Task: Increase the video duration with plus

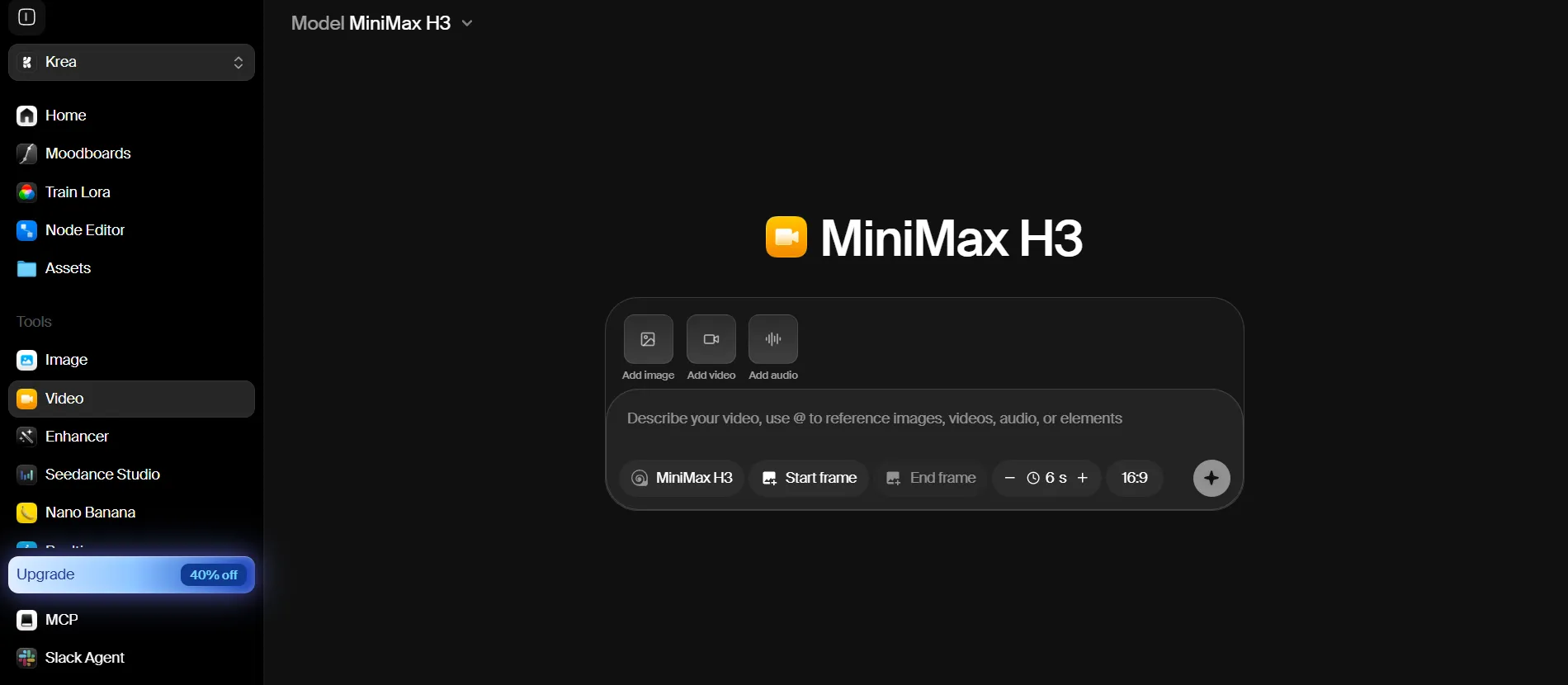Action: (1083, 478)
